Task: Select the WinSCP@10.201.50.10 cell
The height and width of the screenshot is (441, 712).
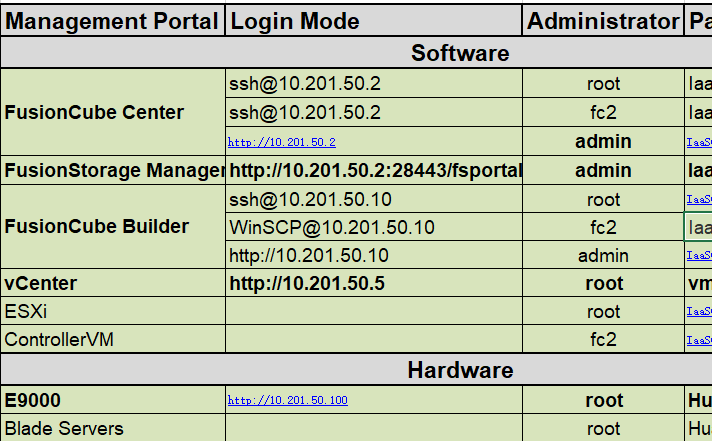Action: click(x=332, y=228)
